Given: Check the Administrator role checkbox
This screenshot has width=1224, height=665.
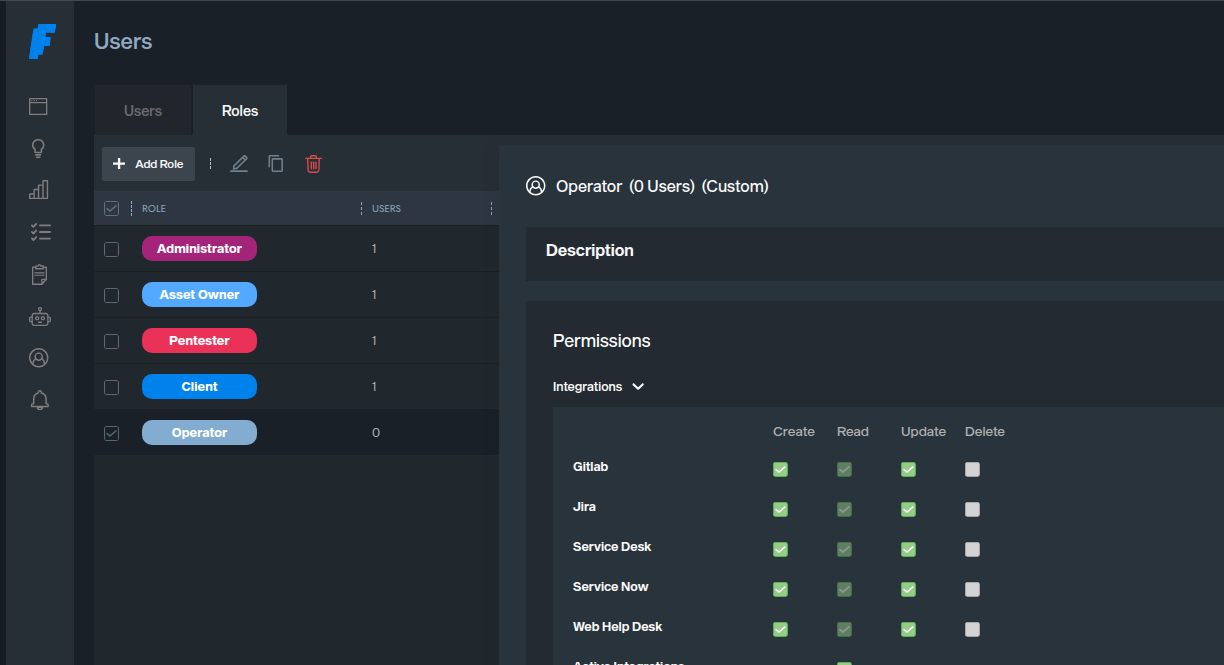Looking at the screenshot, I should 112,249.
